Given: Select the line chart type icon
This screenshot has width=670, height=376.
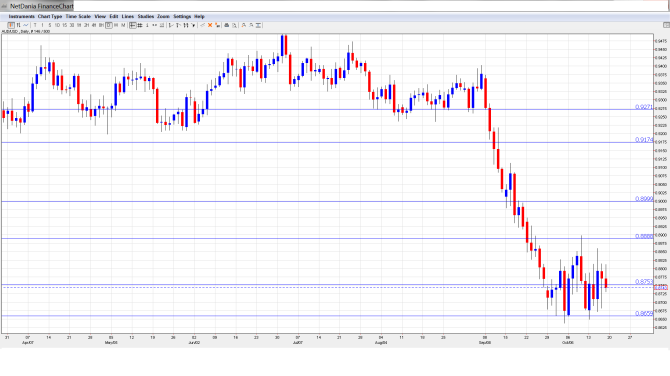Looking at the screenshot, I should click(x=26, y=25).
